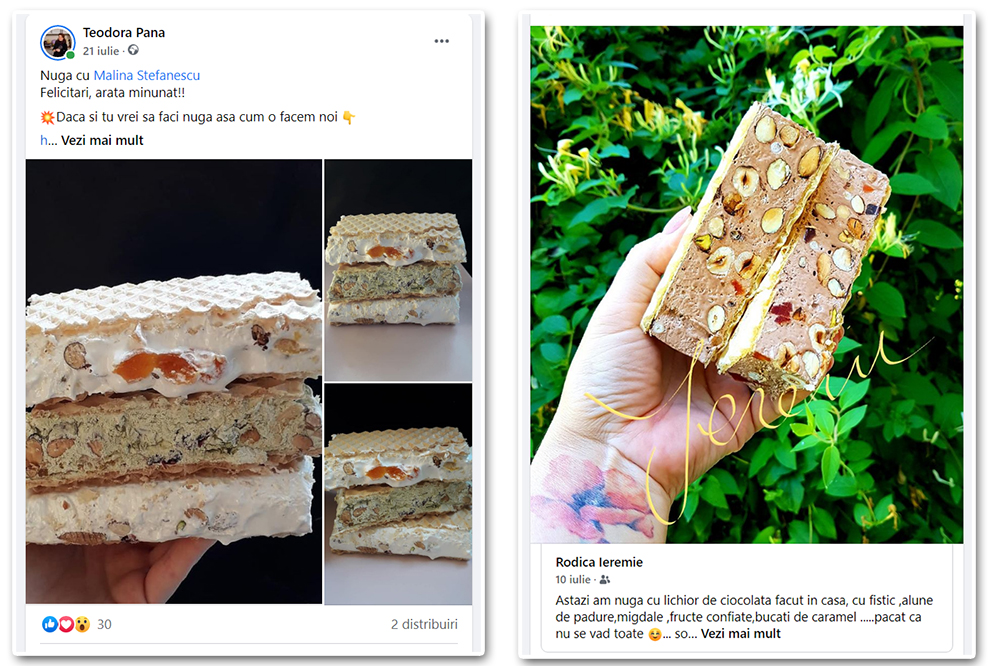Viewport: 1000px width, 666px height.
Task: Click the globe public-audience icon
Action: [133, 50]
